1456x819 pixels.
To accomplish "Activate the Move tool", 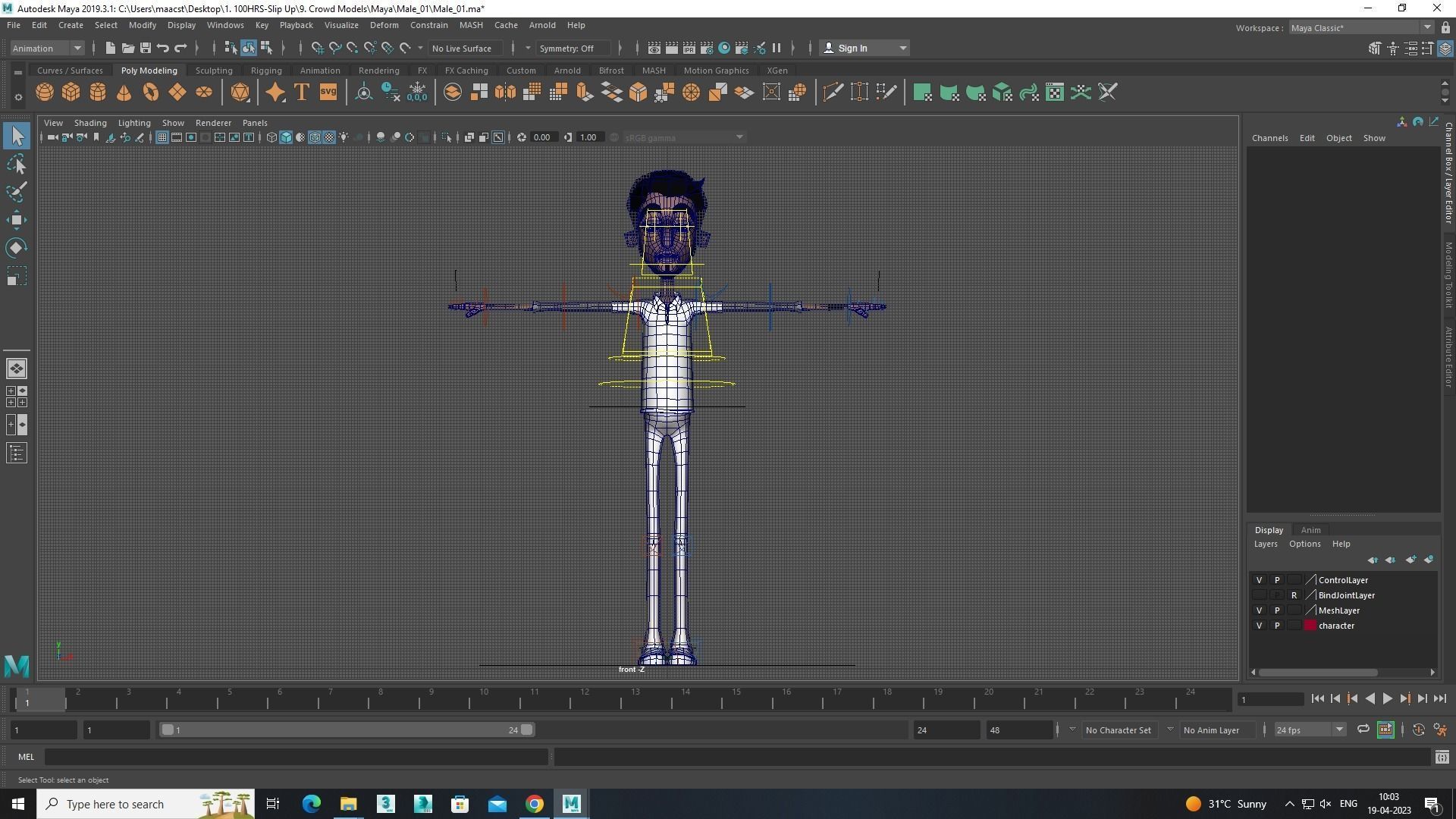I will click(x=17, y=220).
